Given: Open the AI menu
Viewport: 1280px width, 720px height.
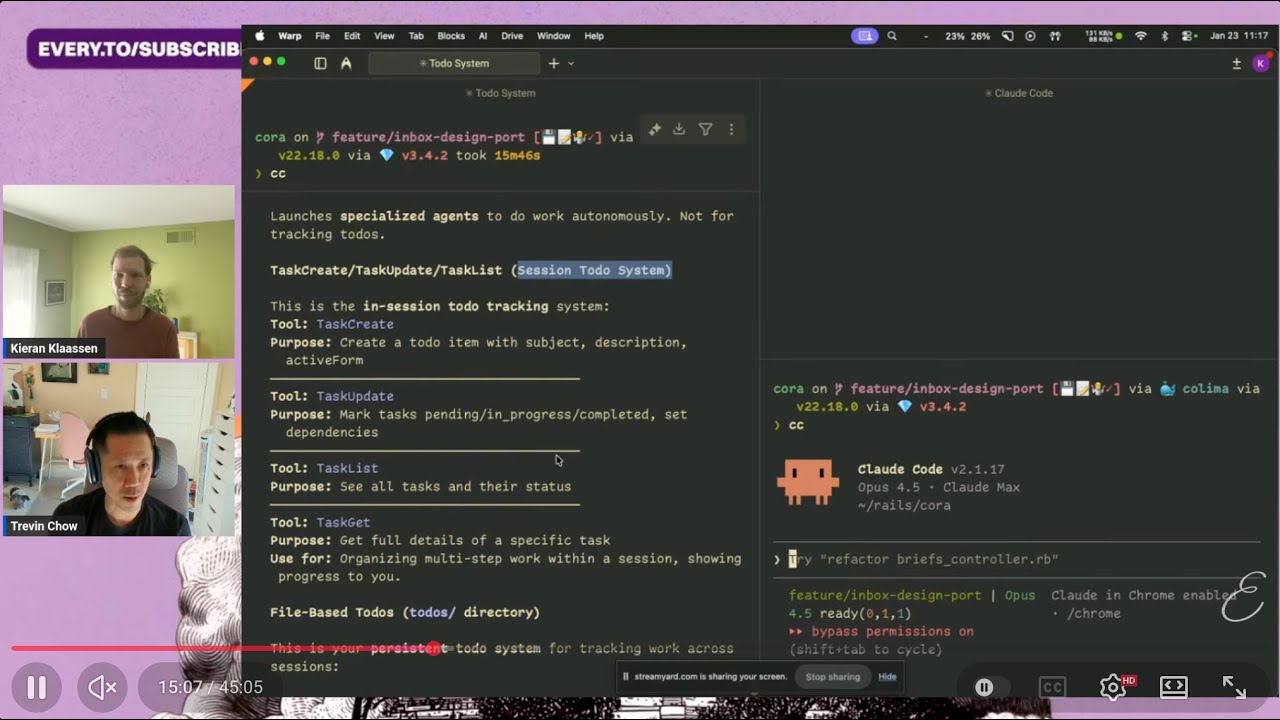Looking at the screenshot, I should pos(483,36).
